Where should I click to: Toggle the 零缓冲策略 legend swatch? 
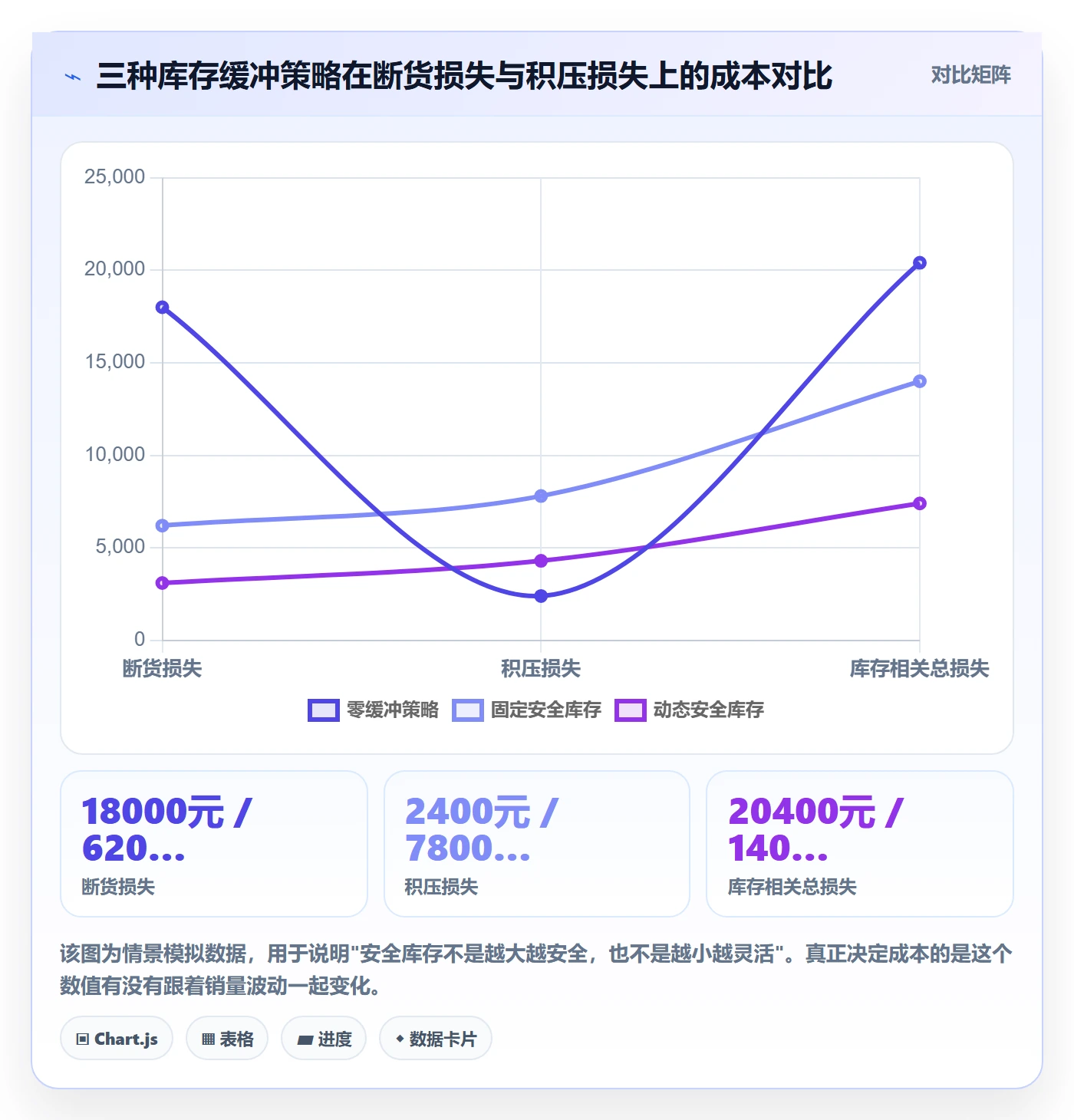click(x=323, y=710)
